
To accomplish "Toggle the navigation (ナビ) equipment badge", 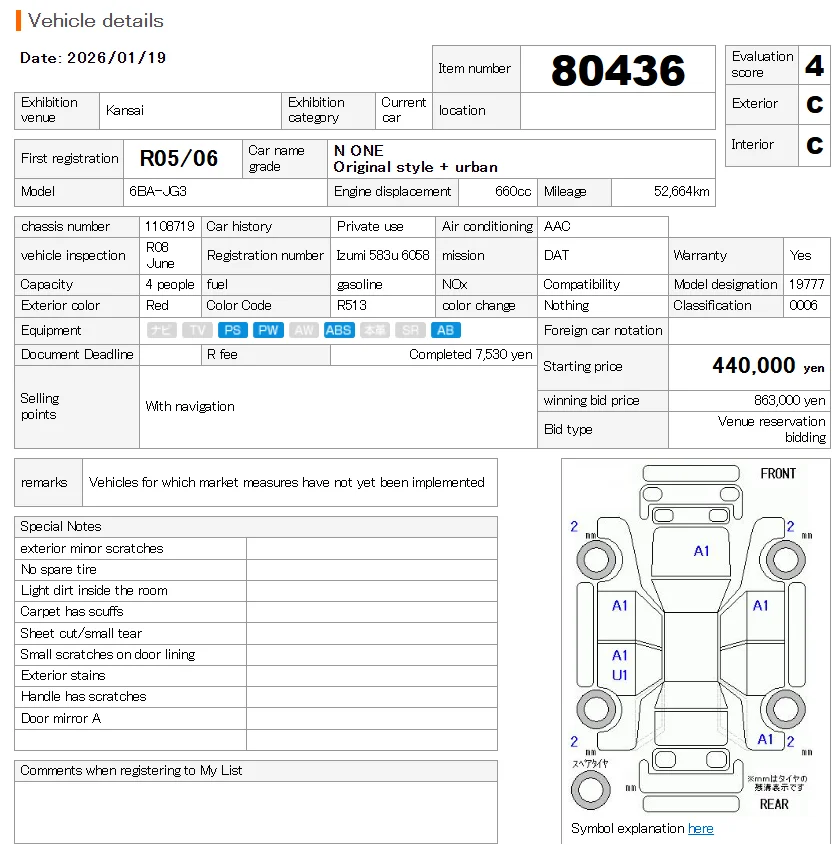I will 162,330.
